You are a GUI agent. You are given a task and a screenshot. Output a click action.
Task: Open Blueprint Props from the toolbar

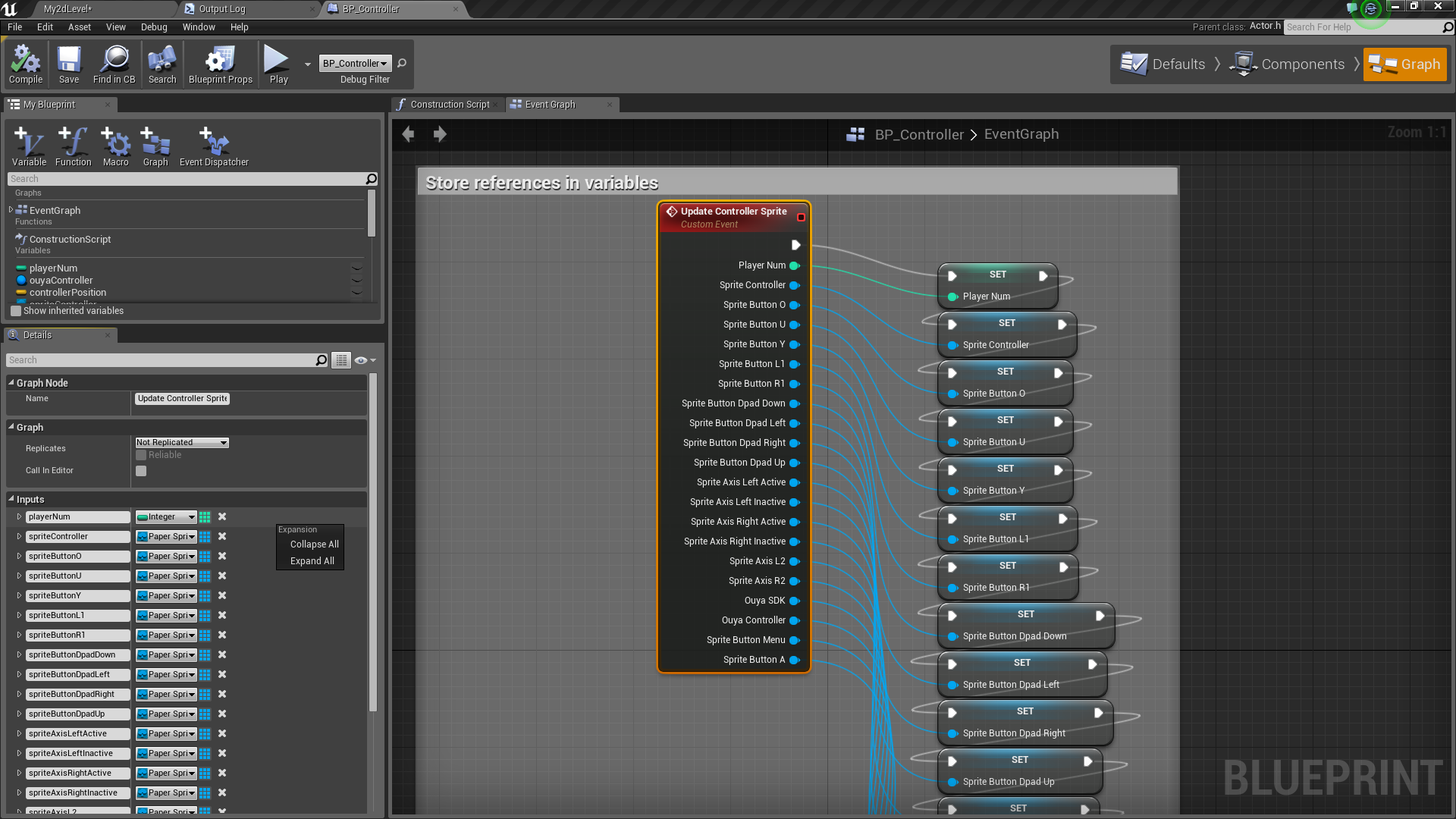[220, 64]
